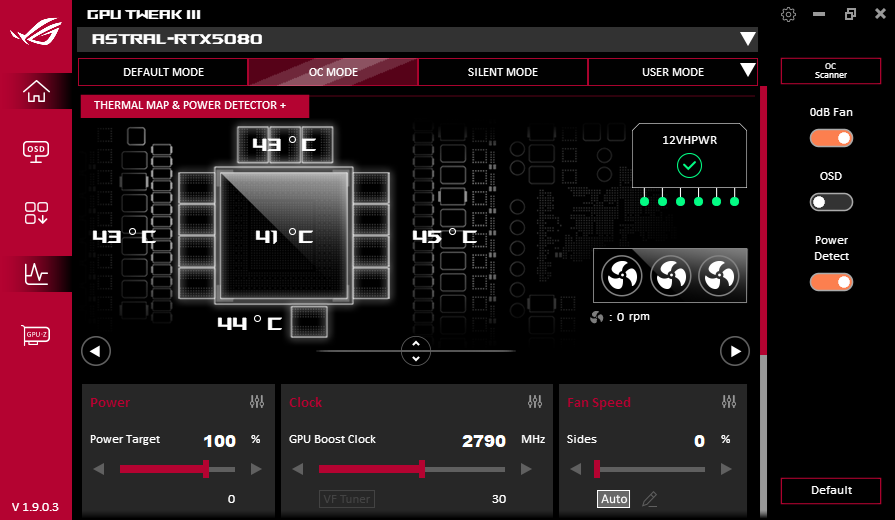Open the application settings gear
This screenshot has height=520, width=895.
click(x=788, y=14)
